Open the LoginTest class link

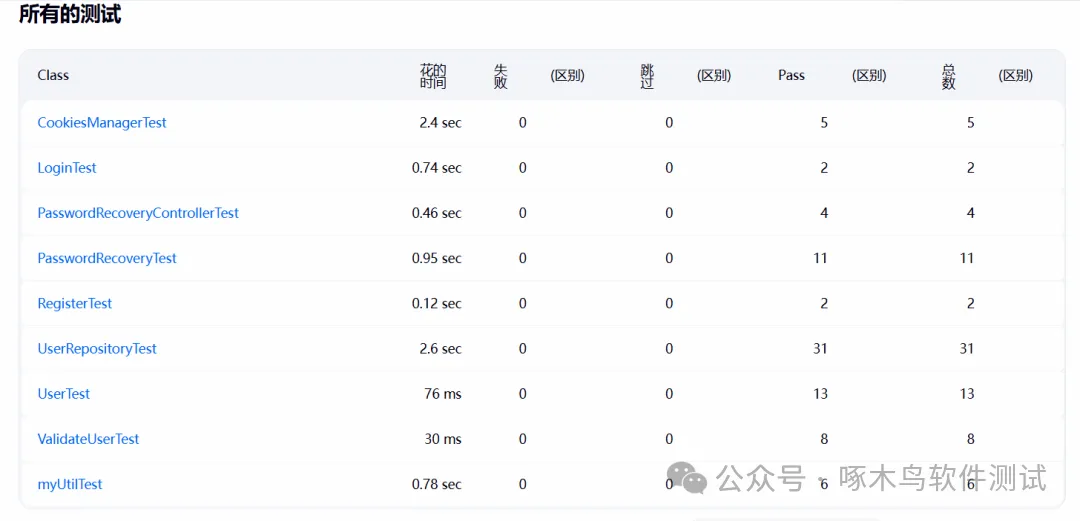[67, 168]
